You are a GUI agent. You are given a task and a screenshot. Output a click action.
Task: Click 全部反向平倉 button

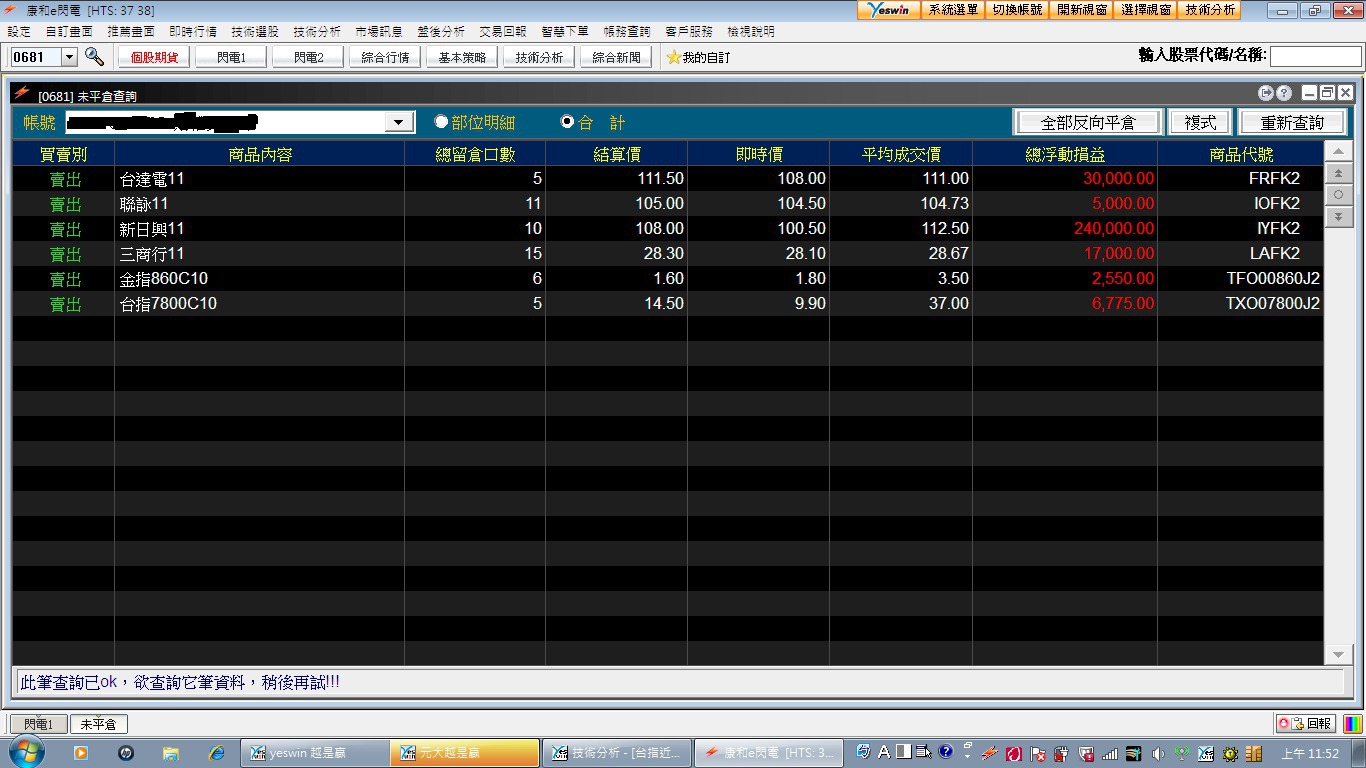(1088, 122)
